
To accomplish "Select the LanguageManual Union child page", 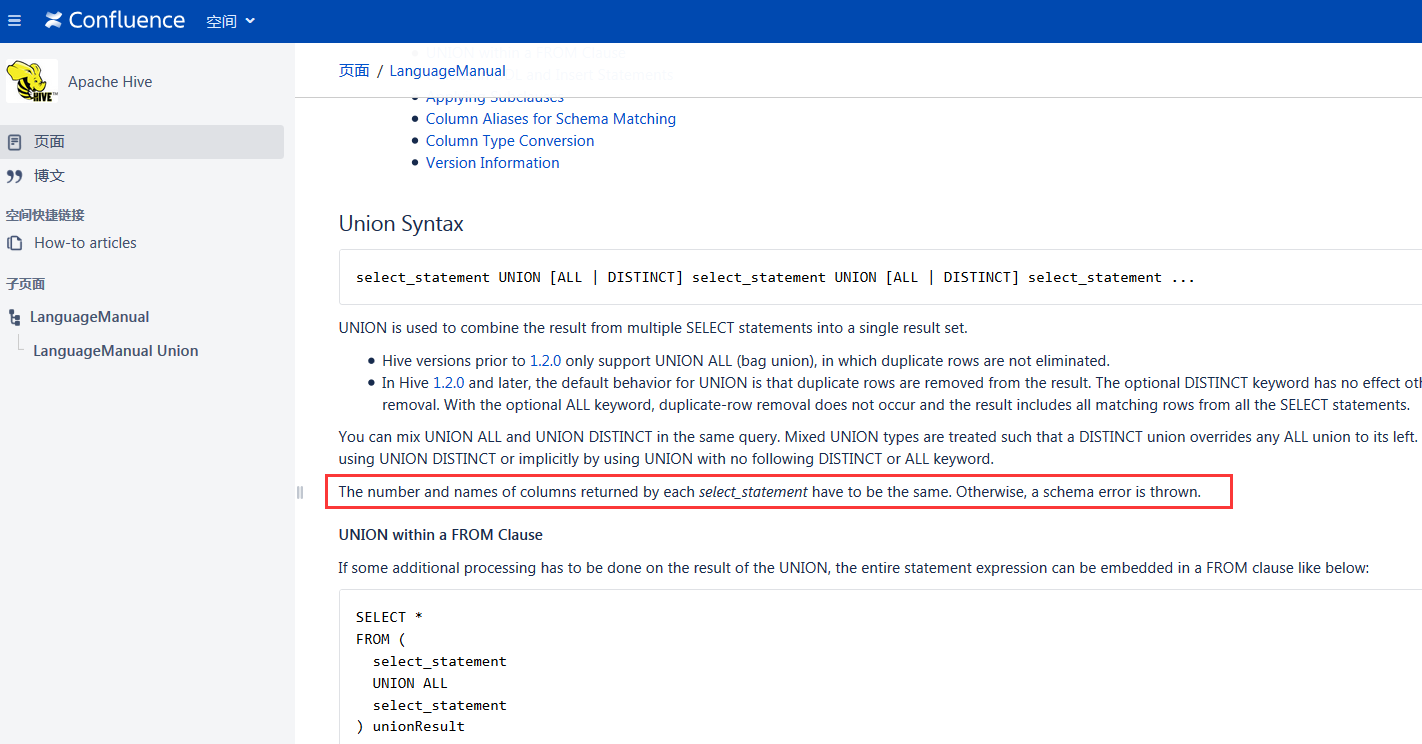I will tap(117, 350).
